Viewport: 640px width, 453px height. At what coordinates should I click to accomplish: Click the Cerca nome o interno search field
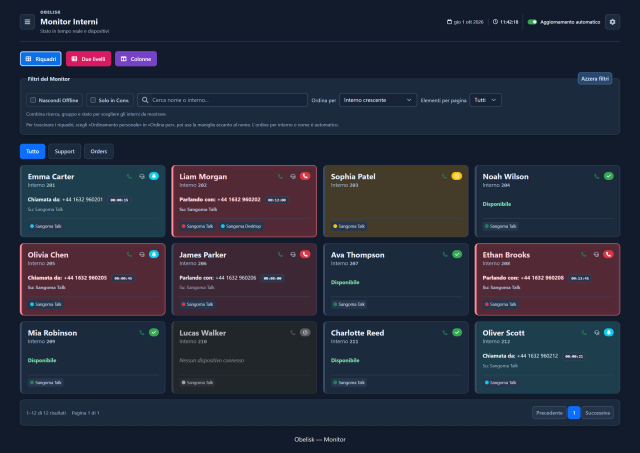(x=222, y=100)
